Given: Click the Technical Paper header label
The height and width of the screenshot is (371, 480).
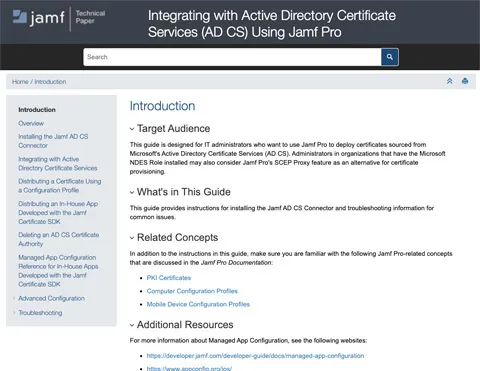Looking at the screenshot, I should (90, 17).
